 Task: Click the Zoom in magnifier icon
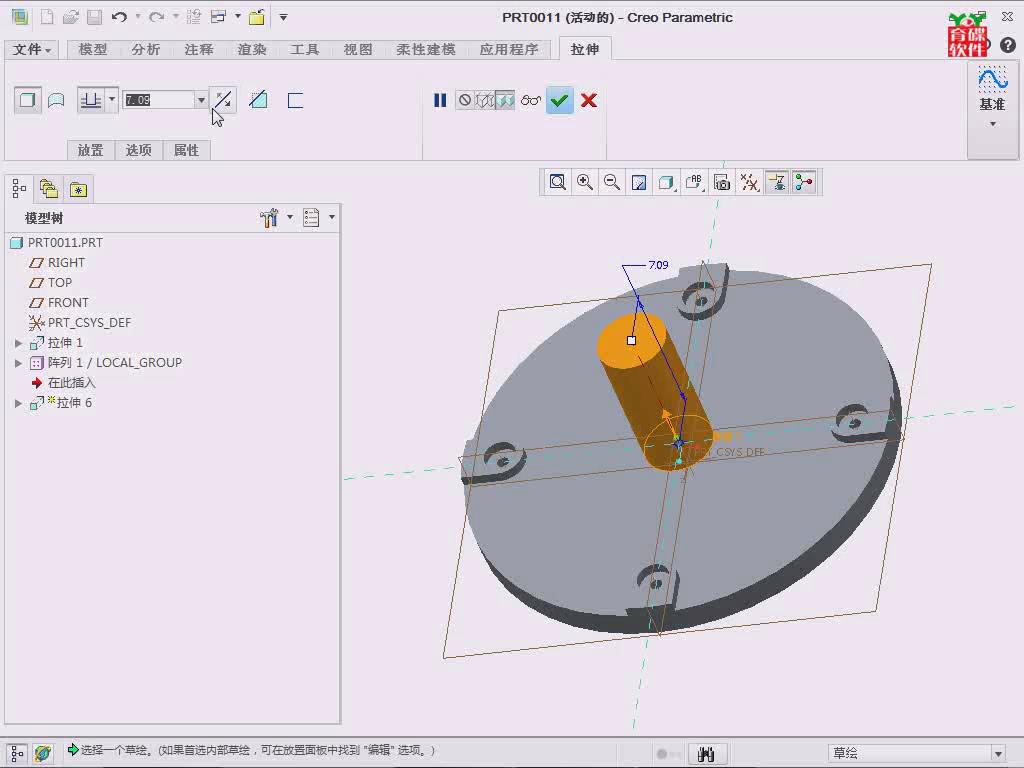pyautogui.click(x=585, y=182)
